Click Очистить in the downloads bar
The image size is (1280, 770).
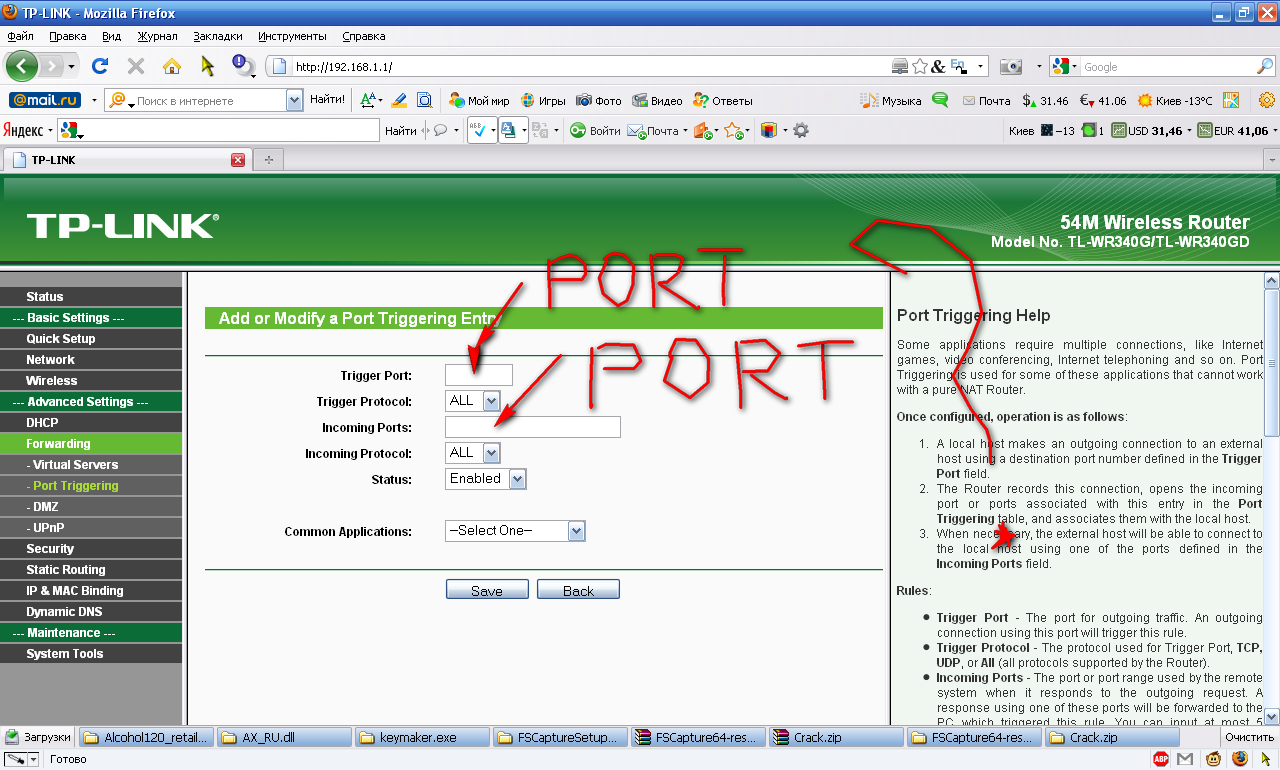click(1249, 737)
